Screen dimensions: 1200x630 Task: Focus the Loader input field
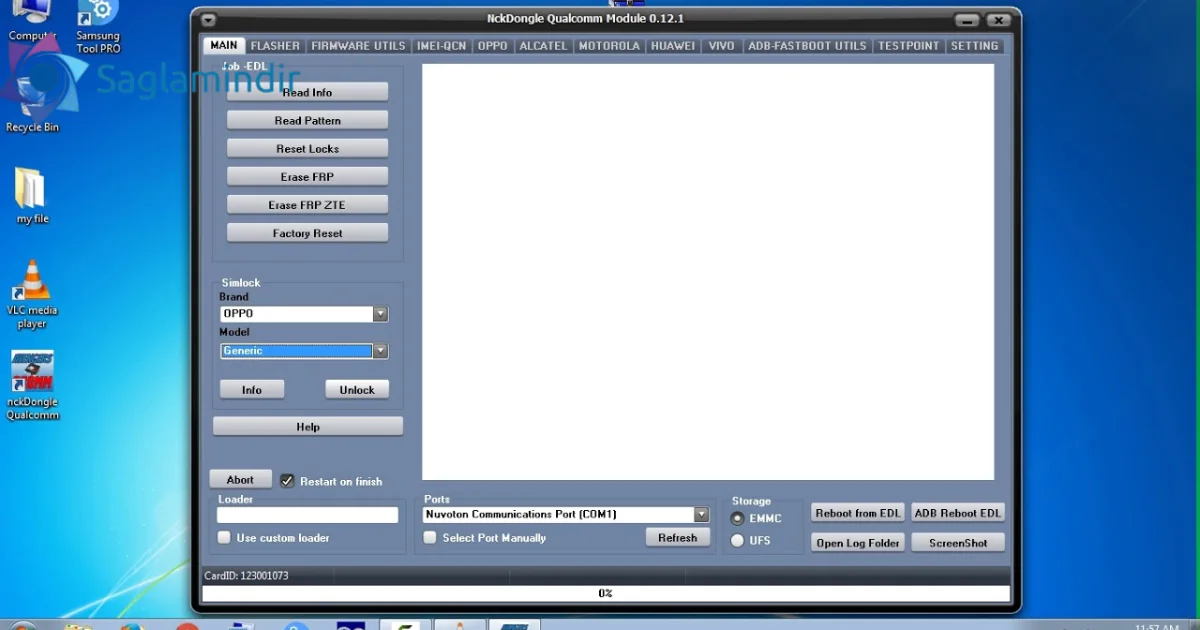[x=308, y=515]
